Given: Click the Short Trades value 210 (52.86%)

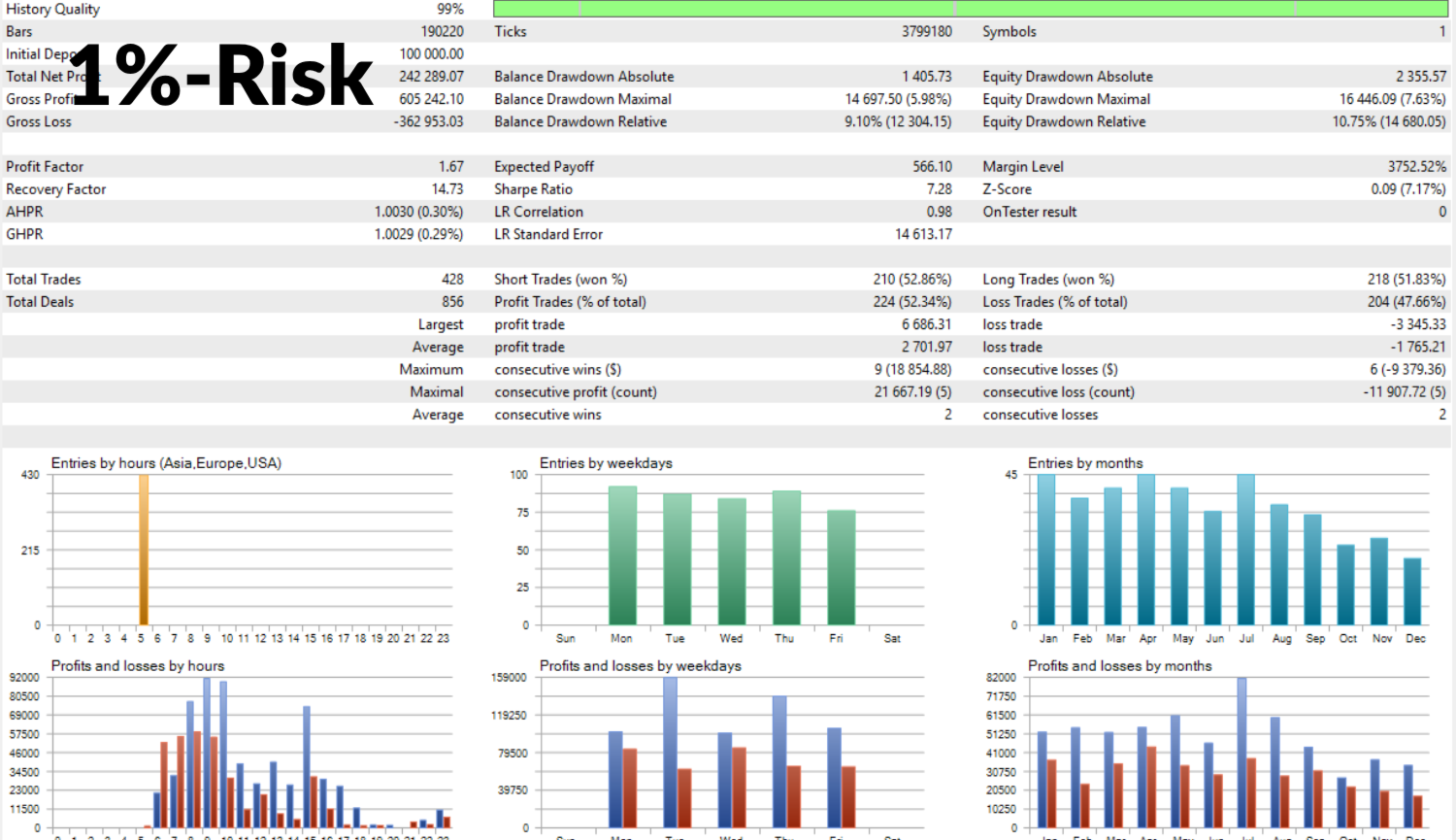Looking at the screenshot, I should pyautogui.click(x=912, y=279).
